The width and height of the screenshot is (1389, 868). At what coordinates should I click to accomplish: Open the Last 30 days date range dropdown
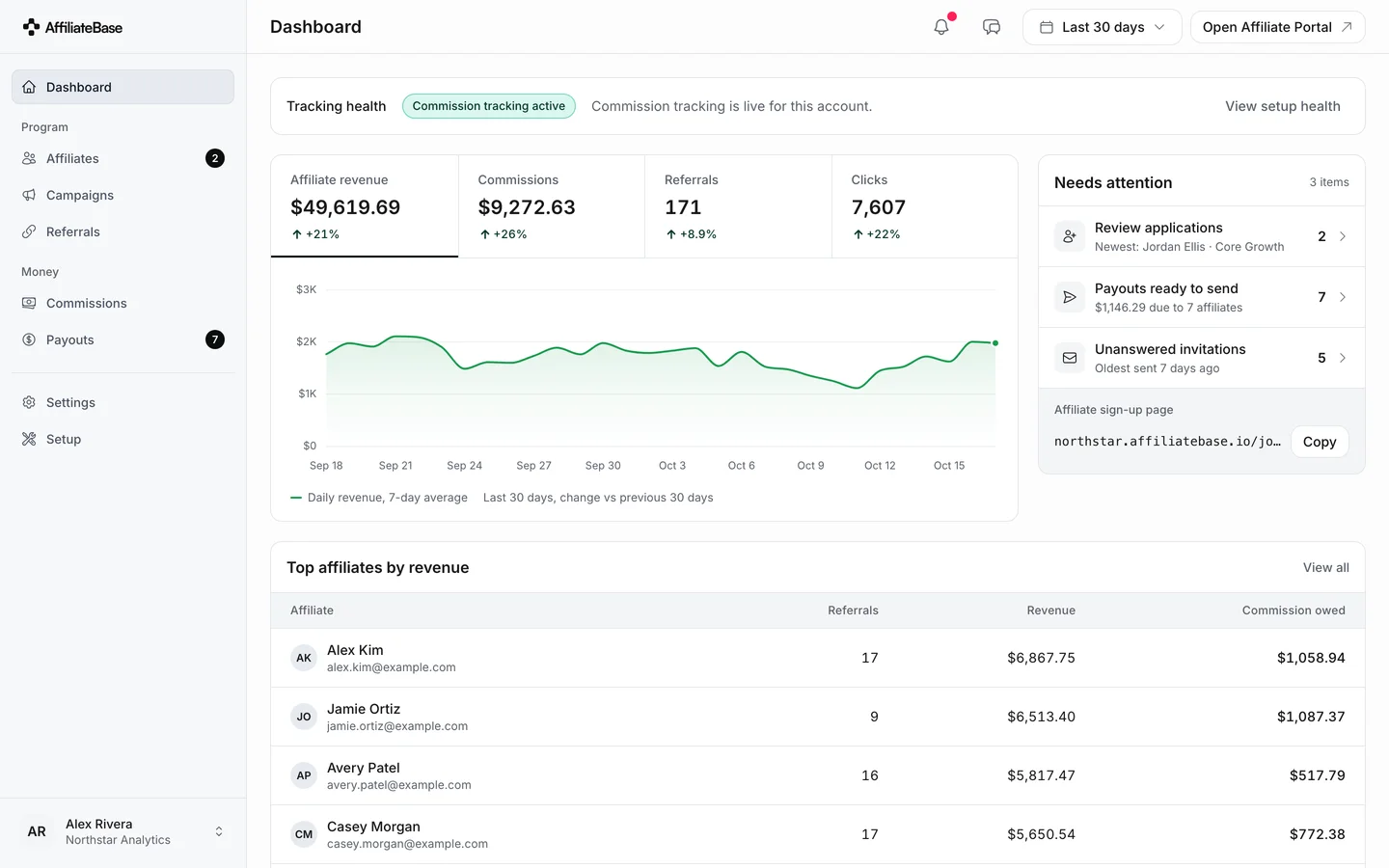coord(1102,27)
